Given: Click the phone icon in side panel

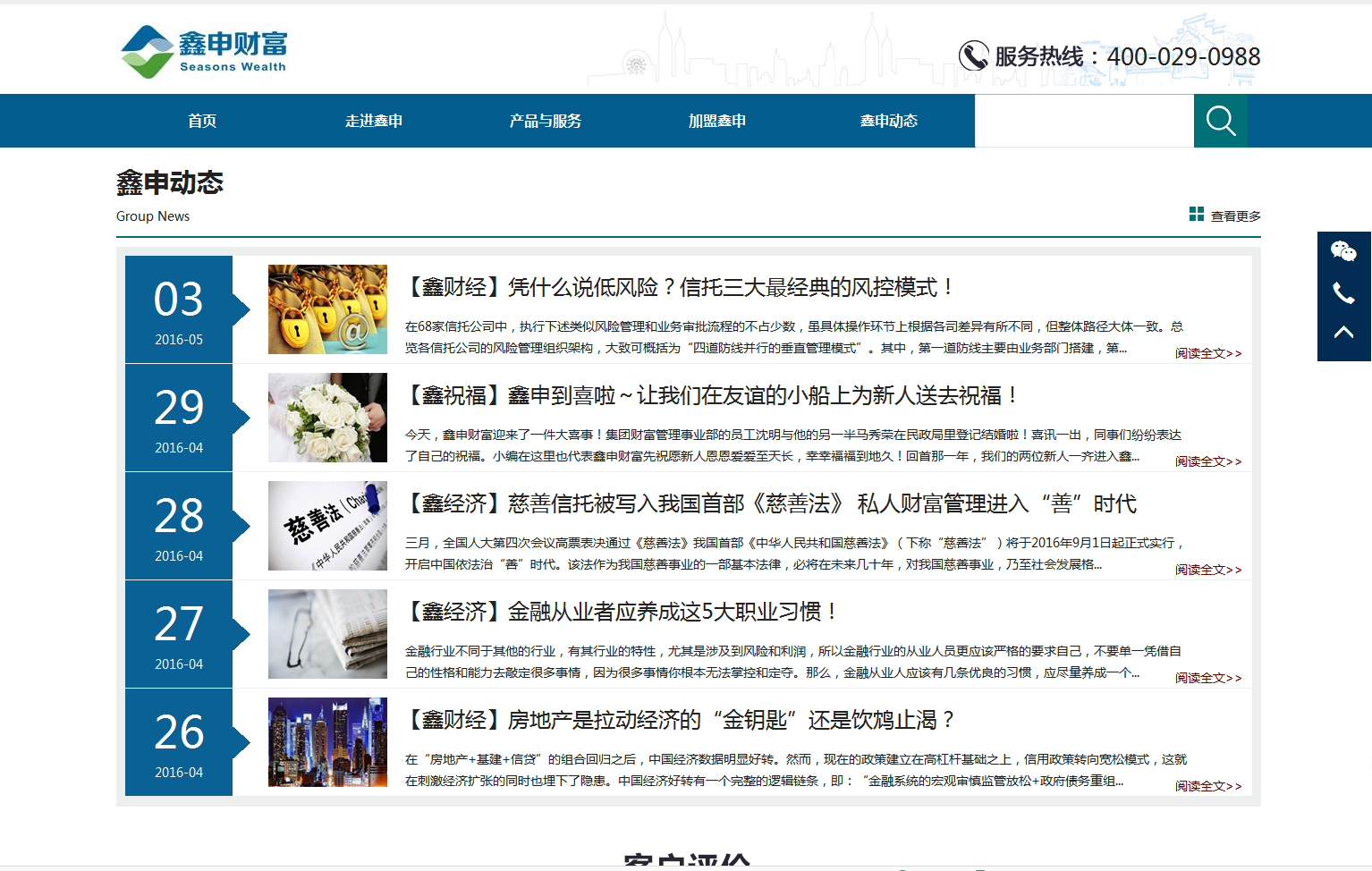Looking at the screenshot, I should [1343, 292].
